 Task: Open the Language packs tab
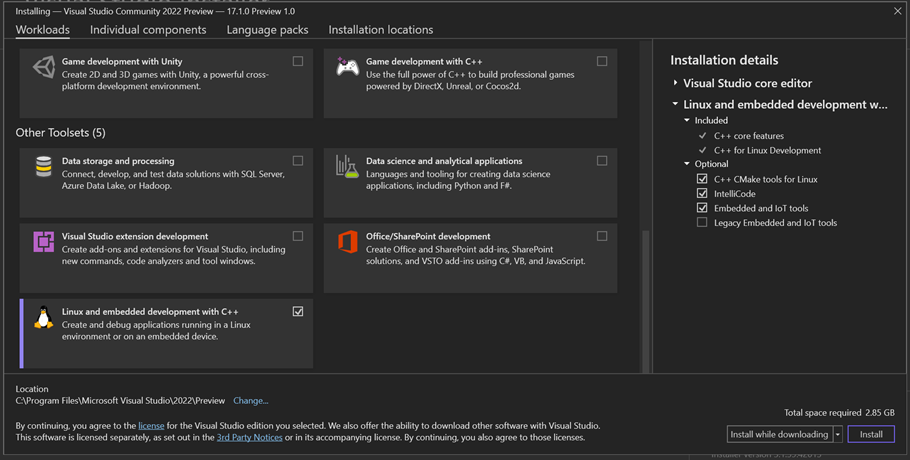click(x=267, y=30)
